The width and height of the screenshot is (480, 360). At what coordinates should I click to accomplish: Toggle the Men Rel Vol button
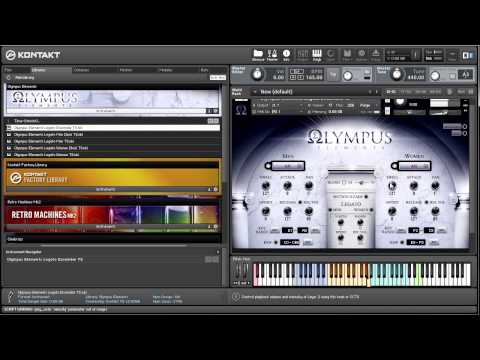[x=300, y=202]
